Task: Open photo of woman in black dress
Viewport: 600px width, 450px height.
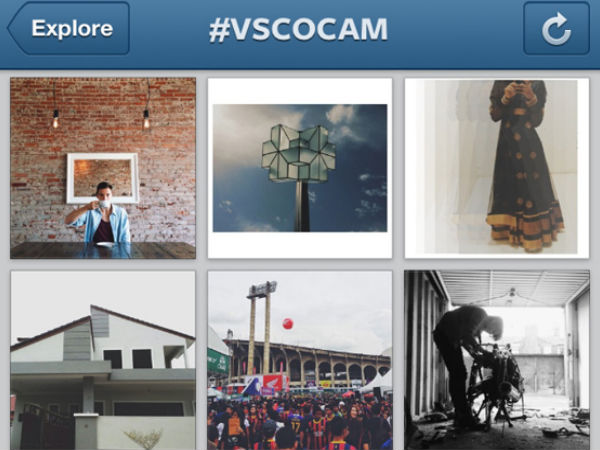Action: 497,168
